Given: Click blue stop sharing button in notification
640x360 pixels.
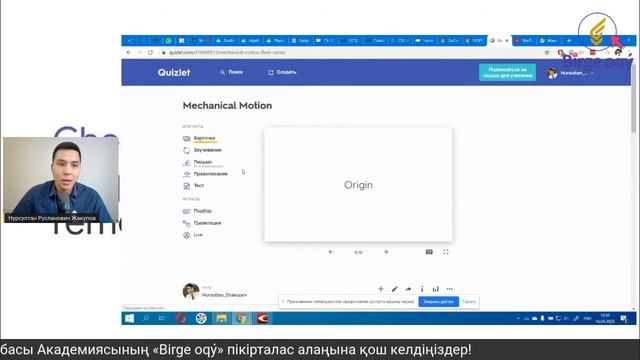Looking at the screenshot, I should (x=438, y=302).
